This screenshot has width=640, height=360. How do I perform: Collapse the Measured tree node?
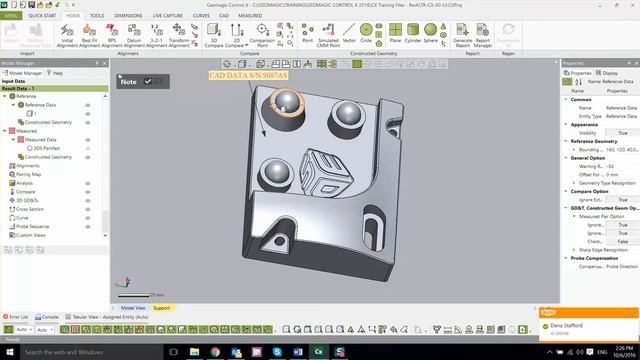5,131
